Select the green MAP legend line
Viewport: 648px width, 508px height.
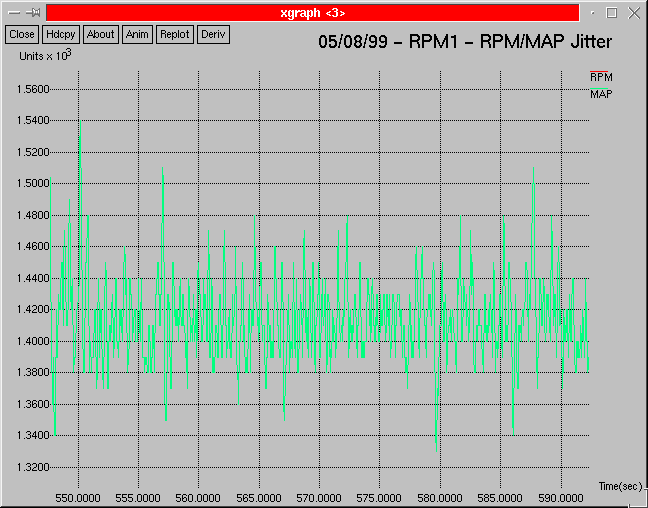599,89
